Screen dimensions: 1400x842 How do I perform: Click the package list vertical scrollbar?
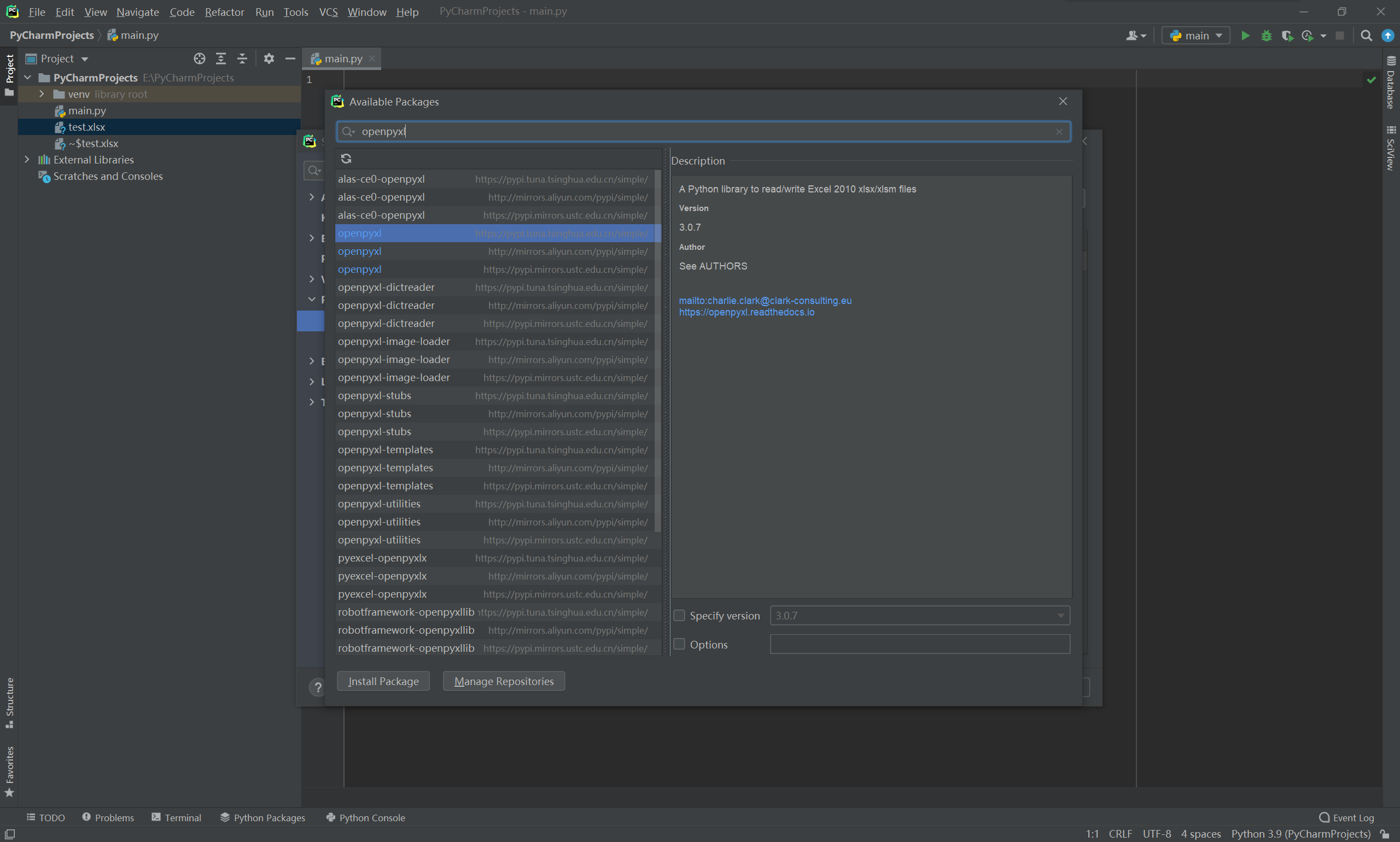point(658,350)
